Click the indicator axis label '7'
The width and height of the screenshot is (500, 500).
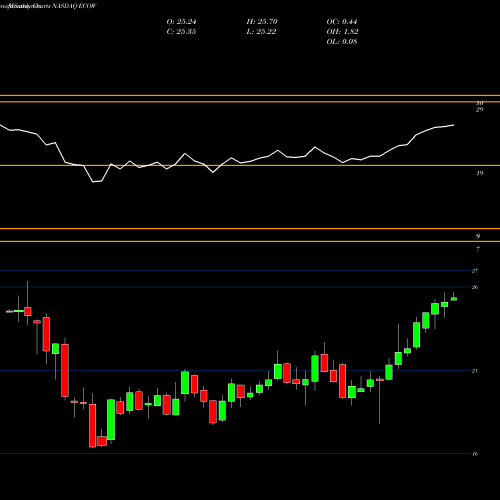[x=478, y=249]
